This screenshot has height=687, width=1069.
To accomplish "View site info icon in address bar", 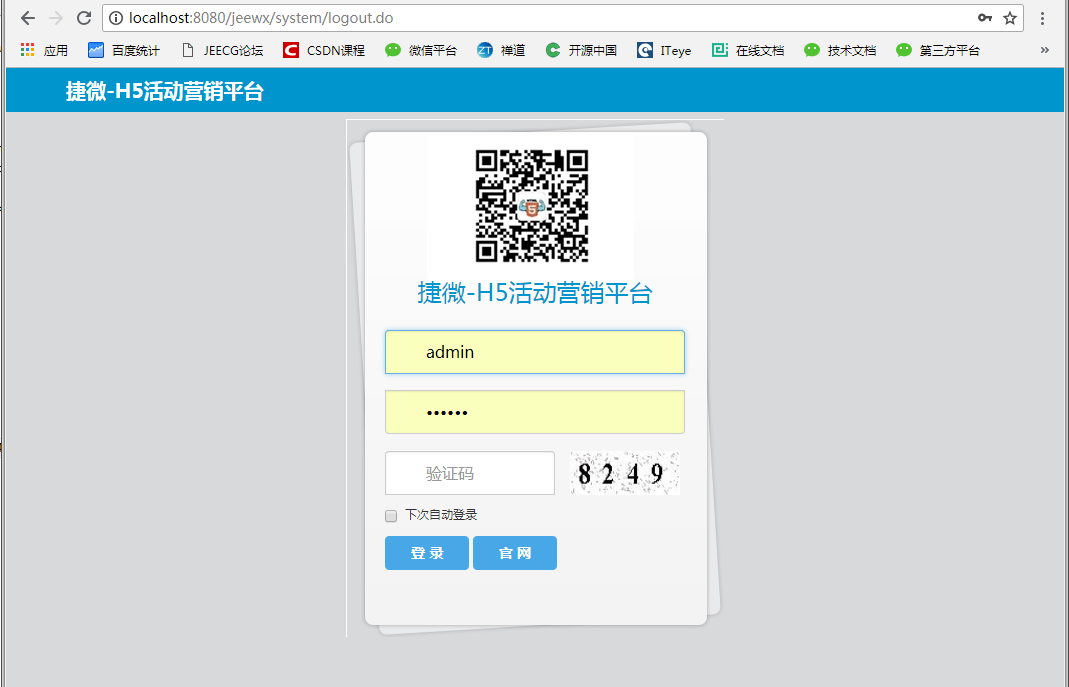I will (x=117, y=18).
